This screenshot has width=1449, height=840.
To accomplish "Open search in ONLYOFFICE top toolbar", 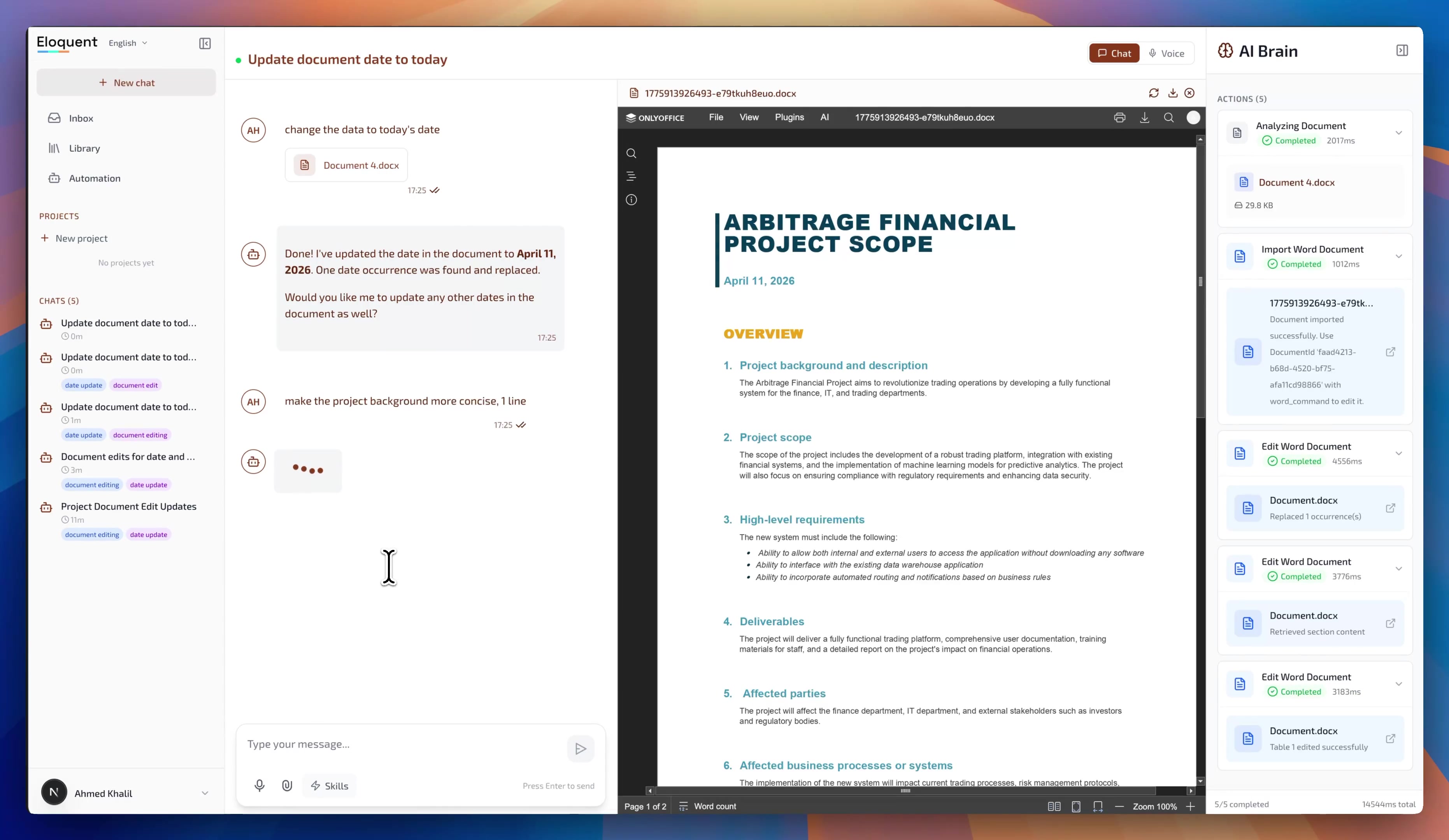I will pos(1169,118).
